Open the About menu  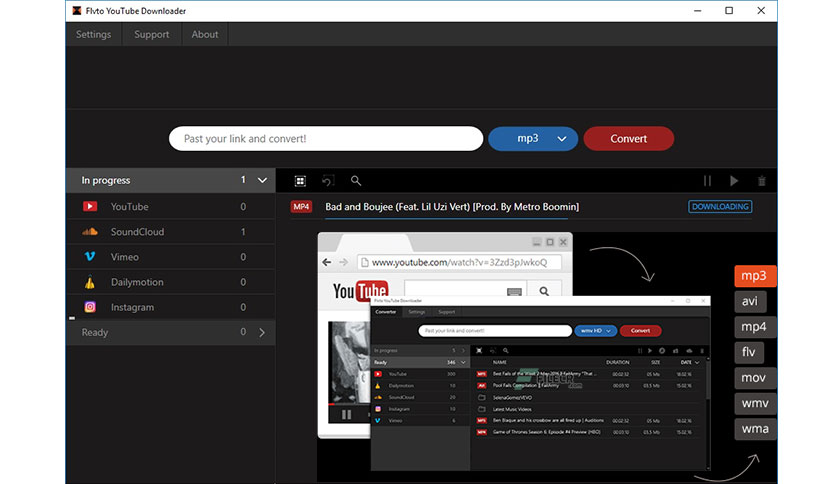click(205, 34)
